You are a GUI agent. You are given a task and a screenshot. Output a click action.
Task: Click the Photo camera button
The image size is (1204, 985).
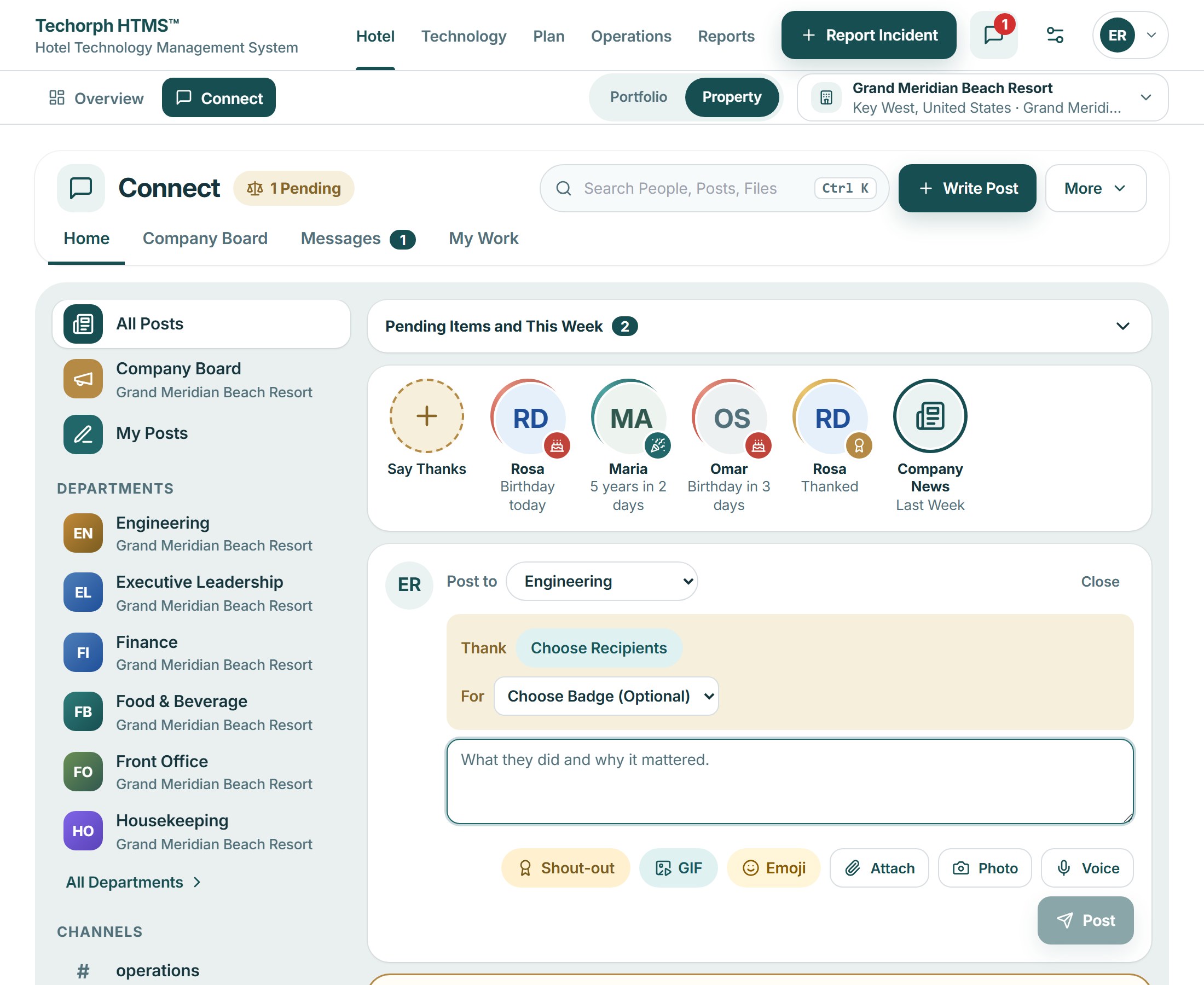[985, 868]
